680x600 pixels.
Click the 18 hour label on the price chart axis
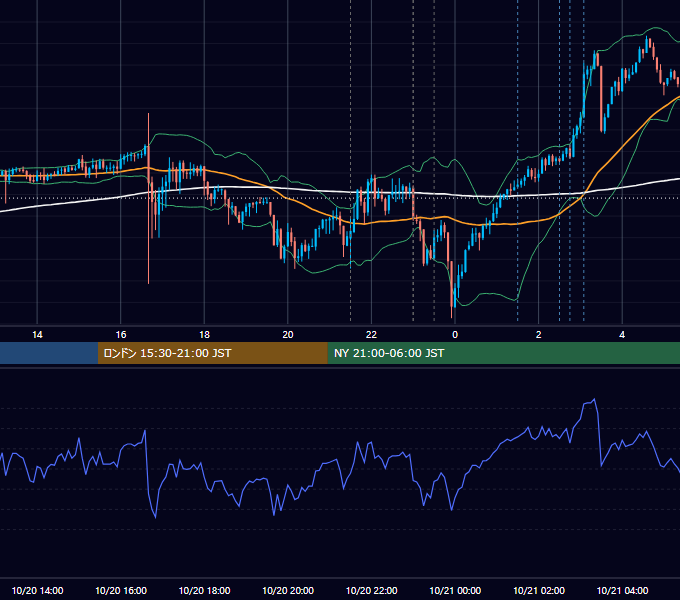204,335
